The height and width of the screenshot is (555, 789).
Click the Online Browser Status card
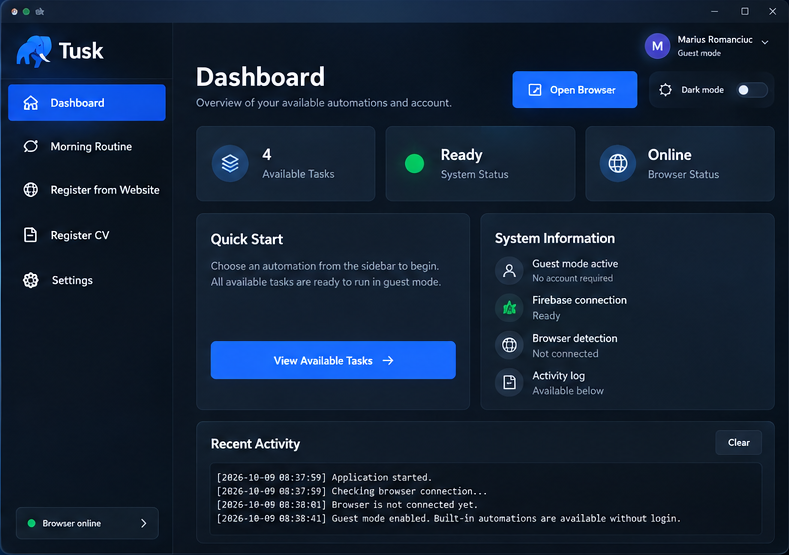coord(680,164)
